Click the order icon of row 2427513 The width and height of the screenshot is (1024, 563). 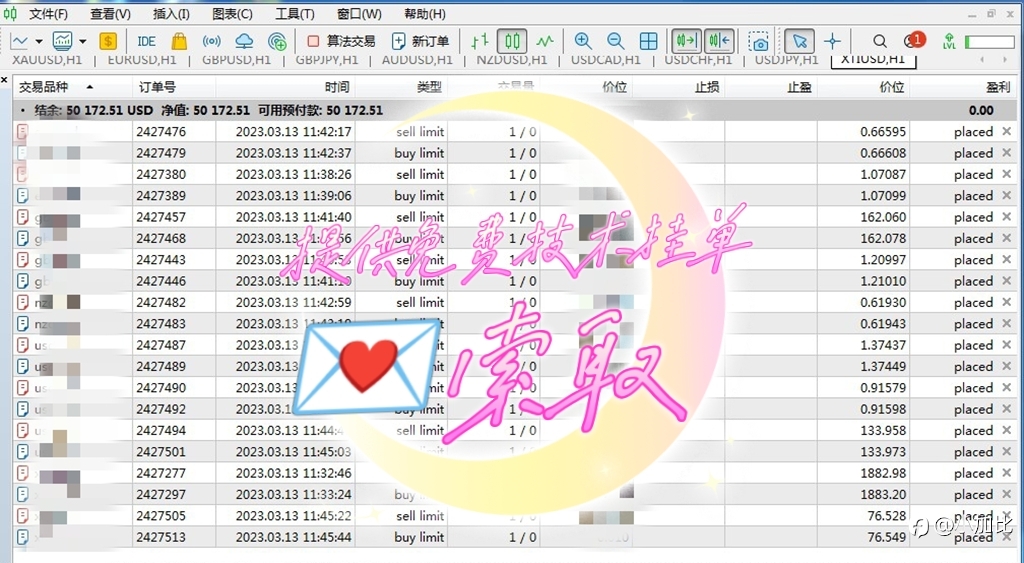coord(23,537)
